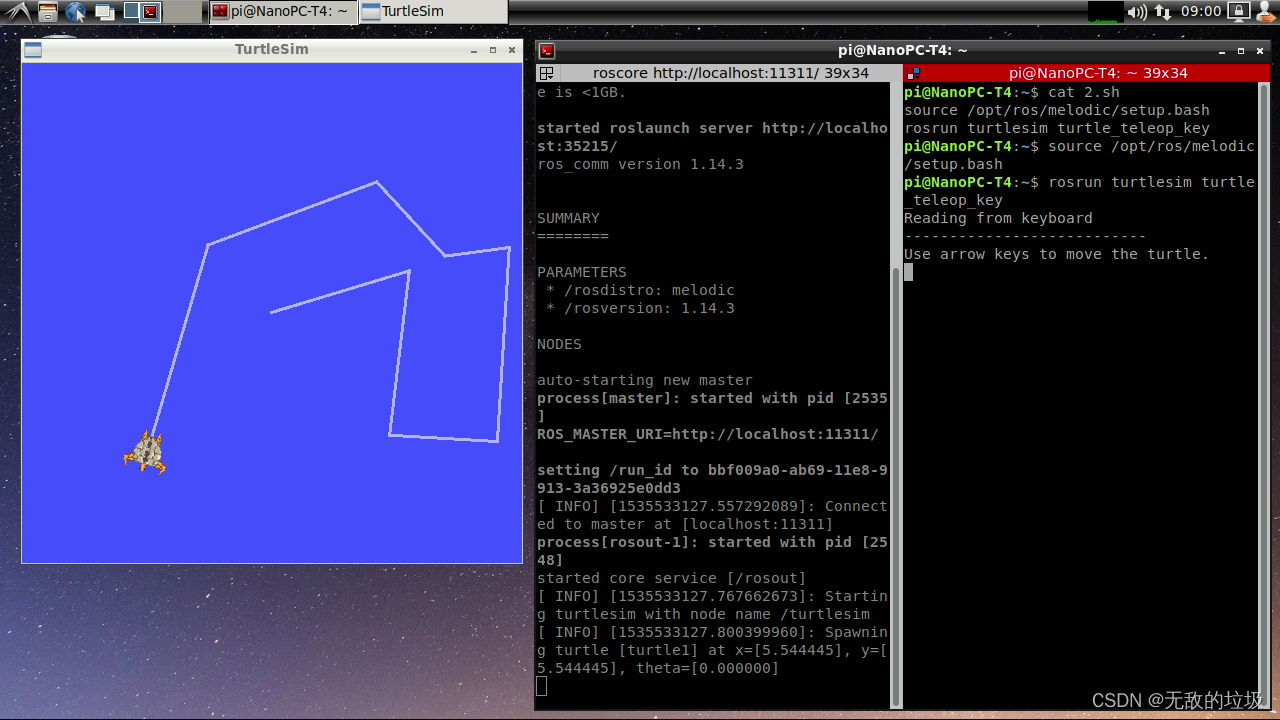This screenshot has width=1280, height=720.
Task: Close the pi@NanoPC-T4 terminal window
Action: point(1260,51)
